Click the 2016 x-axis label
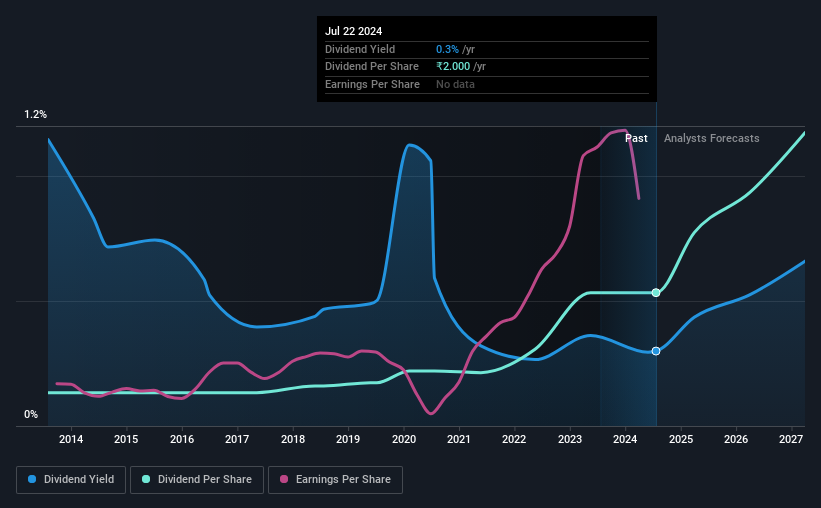Viewport: 821px width, 508px height. point(182,439)
